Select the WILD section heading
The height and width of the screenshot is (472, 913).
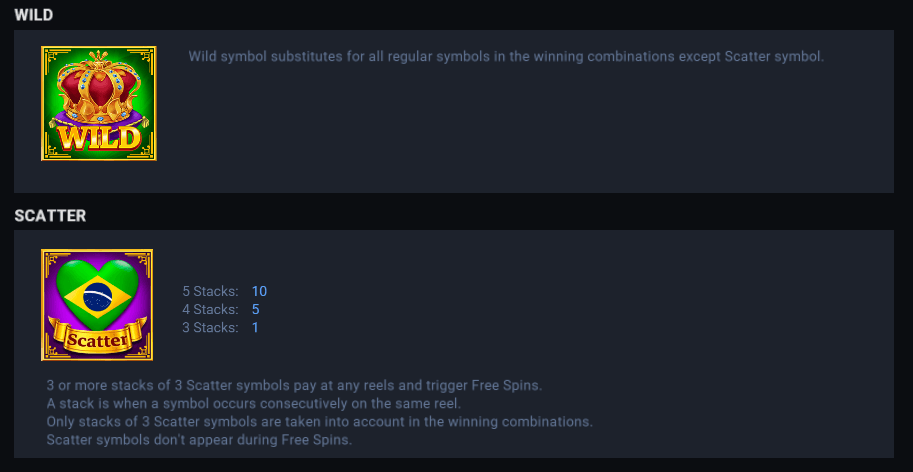tap(33, 15)
